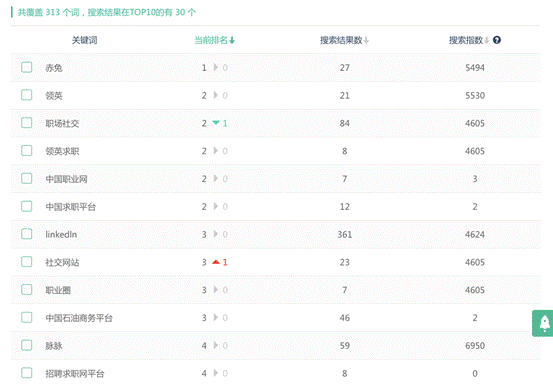Open the search index help question-mark icon
The image size is (553, 386).
pyautogui.click(x=497, y=40)
